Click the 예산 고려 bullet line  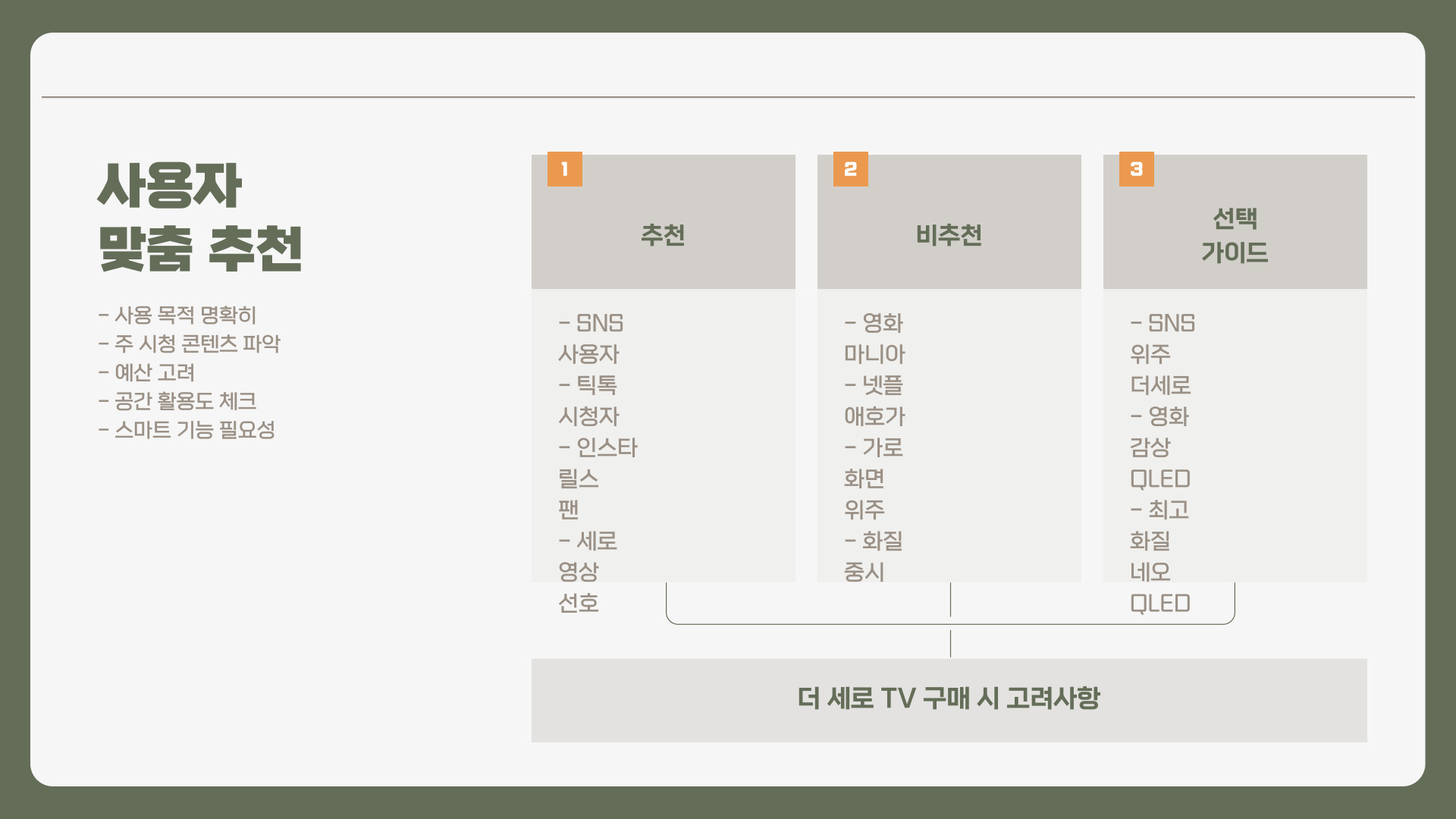(x=147, y=372)
